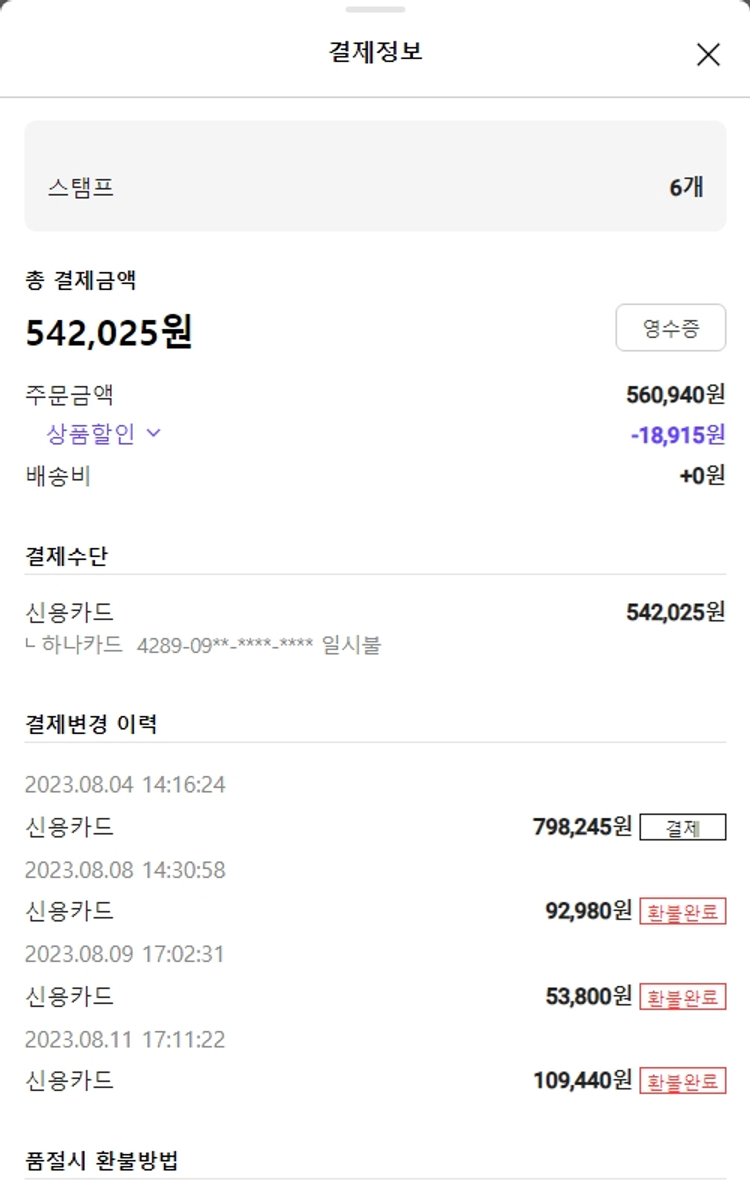
Task: Expand the 상품할인 discount details
Action: tap(90, 434)
